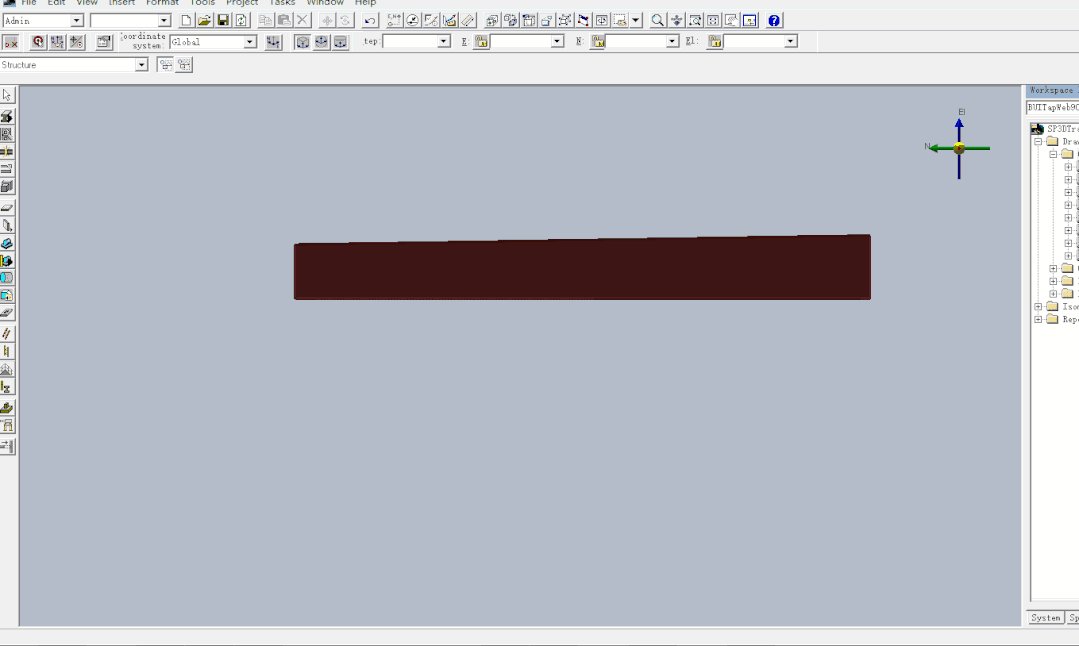Screen dimensions: 1079x646
Task: Switch to the System tab
Action: 1045,618
